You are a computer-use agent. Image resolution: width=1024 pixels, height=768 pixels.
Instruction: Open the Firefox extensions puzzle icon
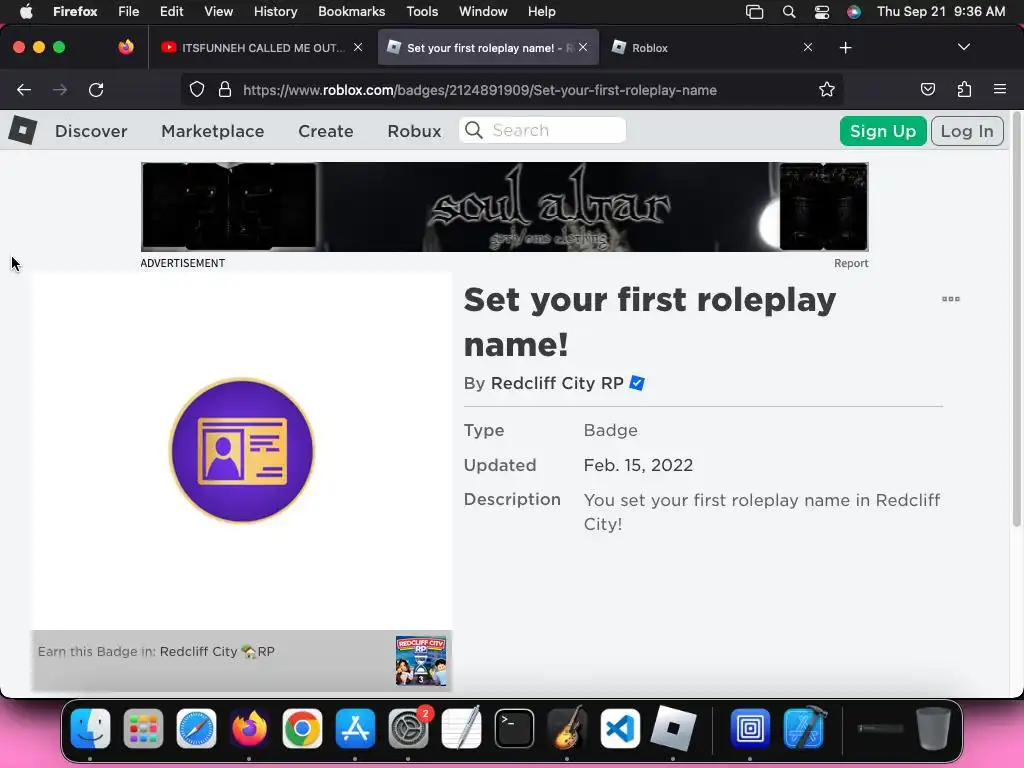click(x=964, y=89)
